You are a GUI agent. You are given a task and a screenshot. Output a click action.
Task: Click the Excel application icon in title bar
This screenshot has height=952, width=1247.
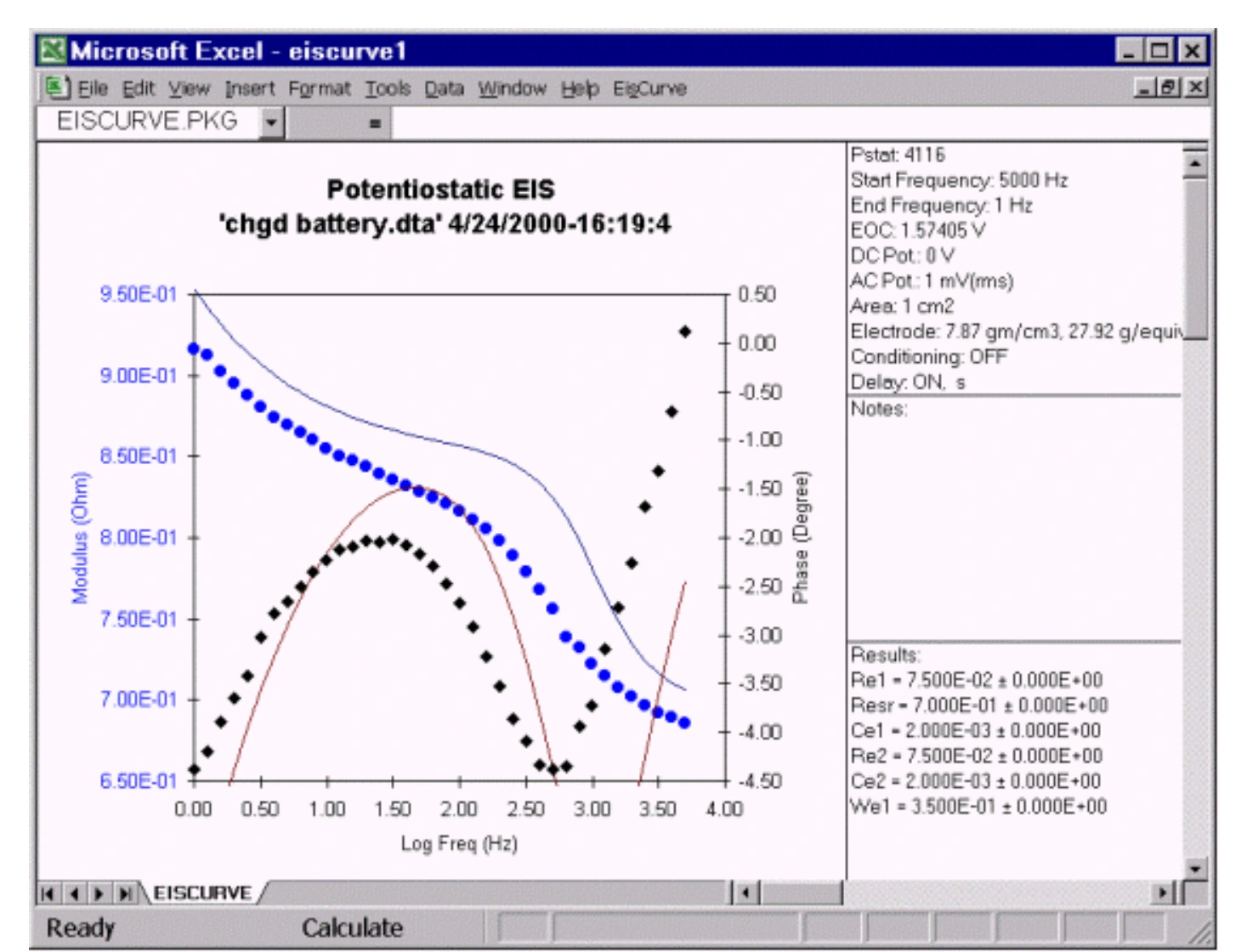pos(53,50)
